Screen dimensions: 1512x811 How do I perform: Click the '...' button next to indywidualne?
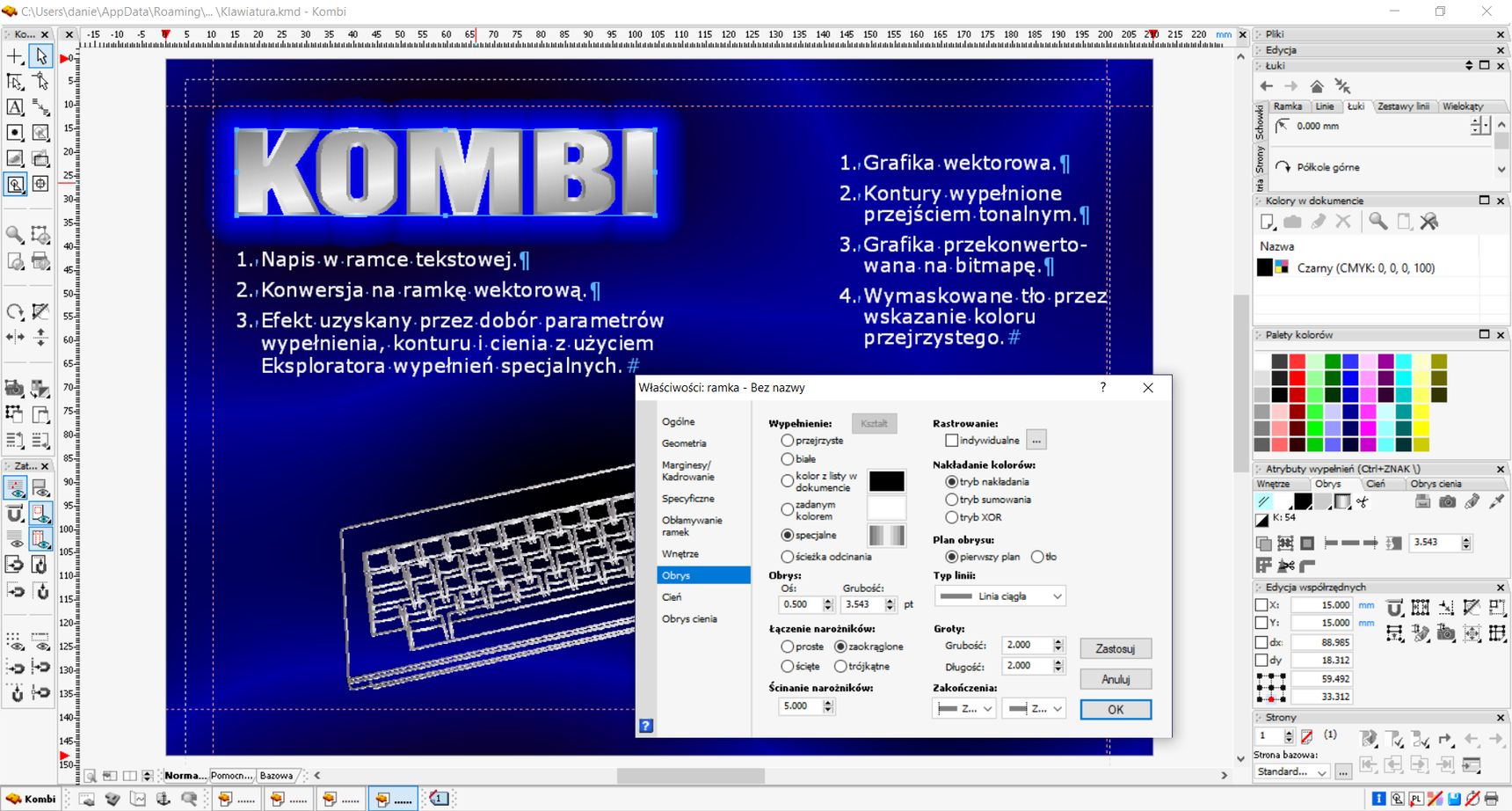(1036, 440)
